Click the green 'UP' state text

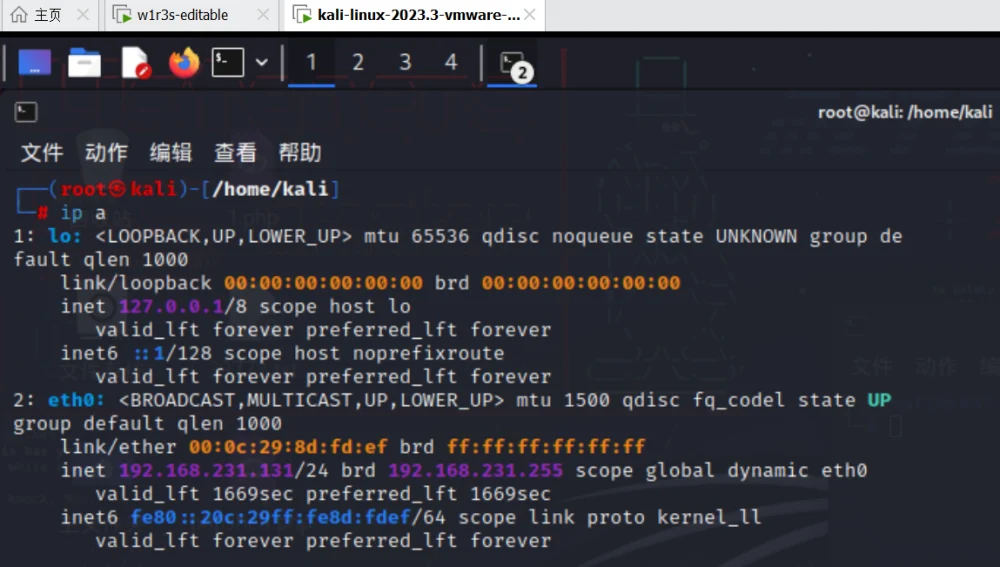(879, 400)
